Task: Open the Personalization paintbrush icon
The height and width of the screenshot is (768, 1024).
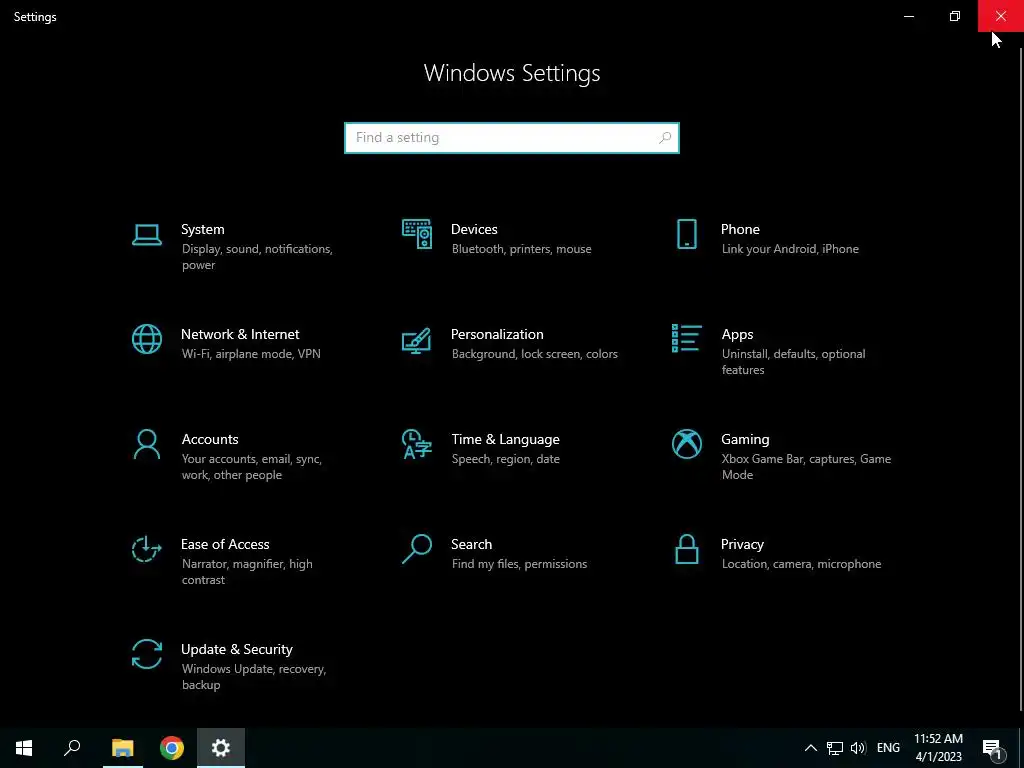Action: point(417,340)
